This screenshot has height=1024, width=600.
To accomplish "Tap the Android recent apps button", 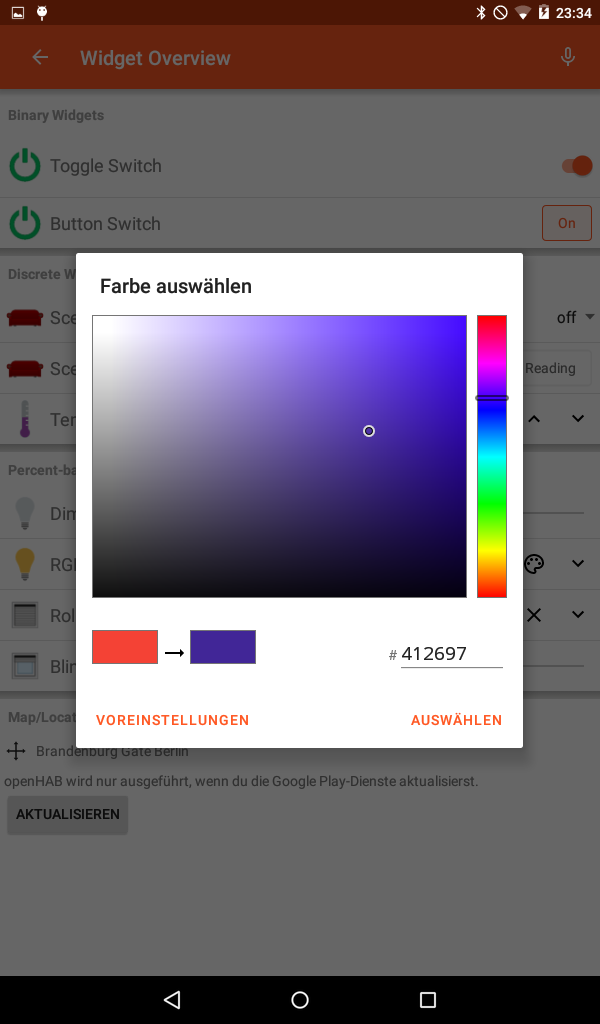I will coord(428,999).
